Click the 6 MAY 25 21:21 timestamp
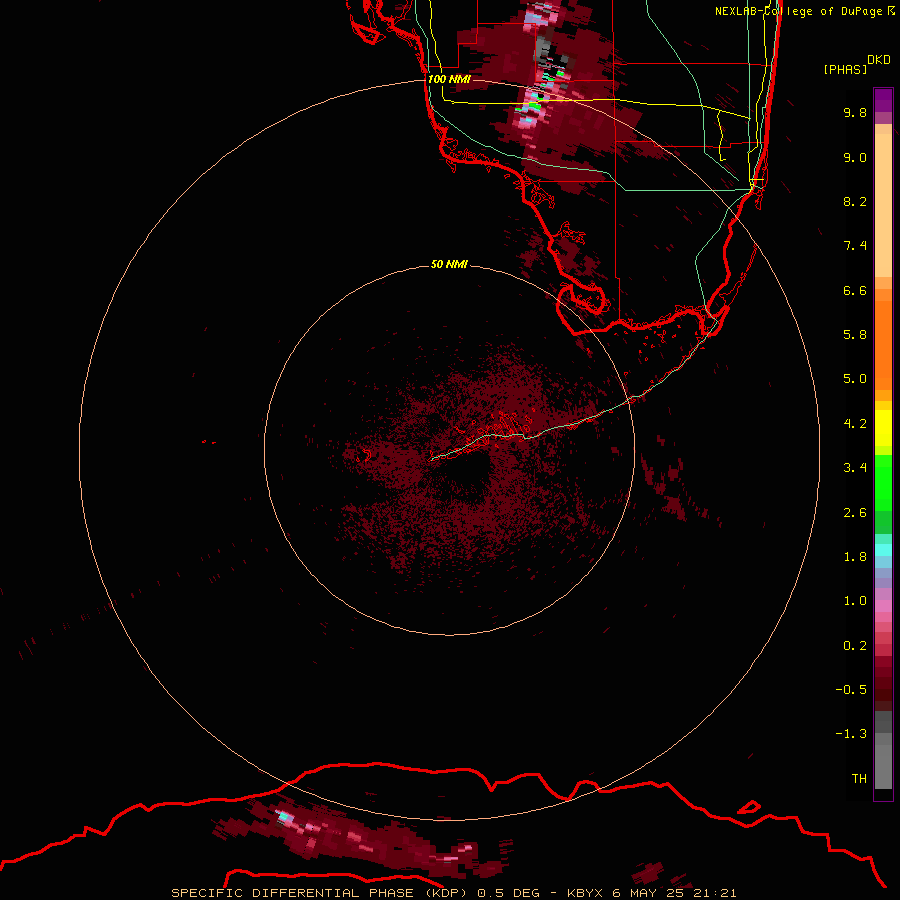Image resolution: width=900 pixels, height=900 pixels. 674,893
